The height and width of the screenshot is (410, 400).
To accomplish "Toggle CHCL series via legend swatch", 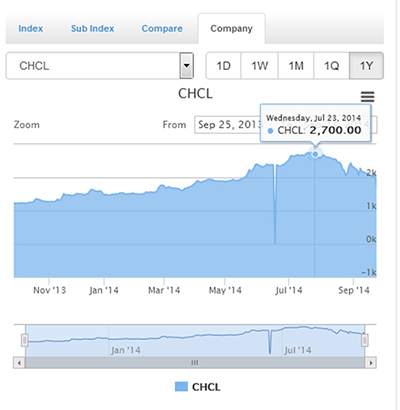I will click(181, 387).
